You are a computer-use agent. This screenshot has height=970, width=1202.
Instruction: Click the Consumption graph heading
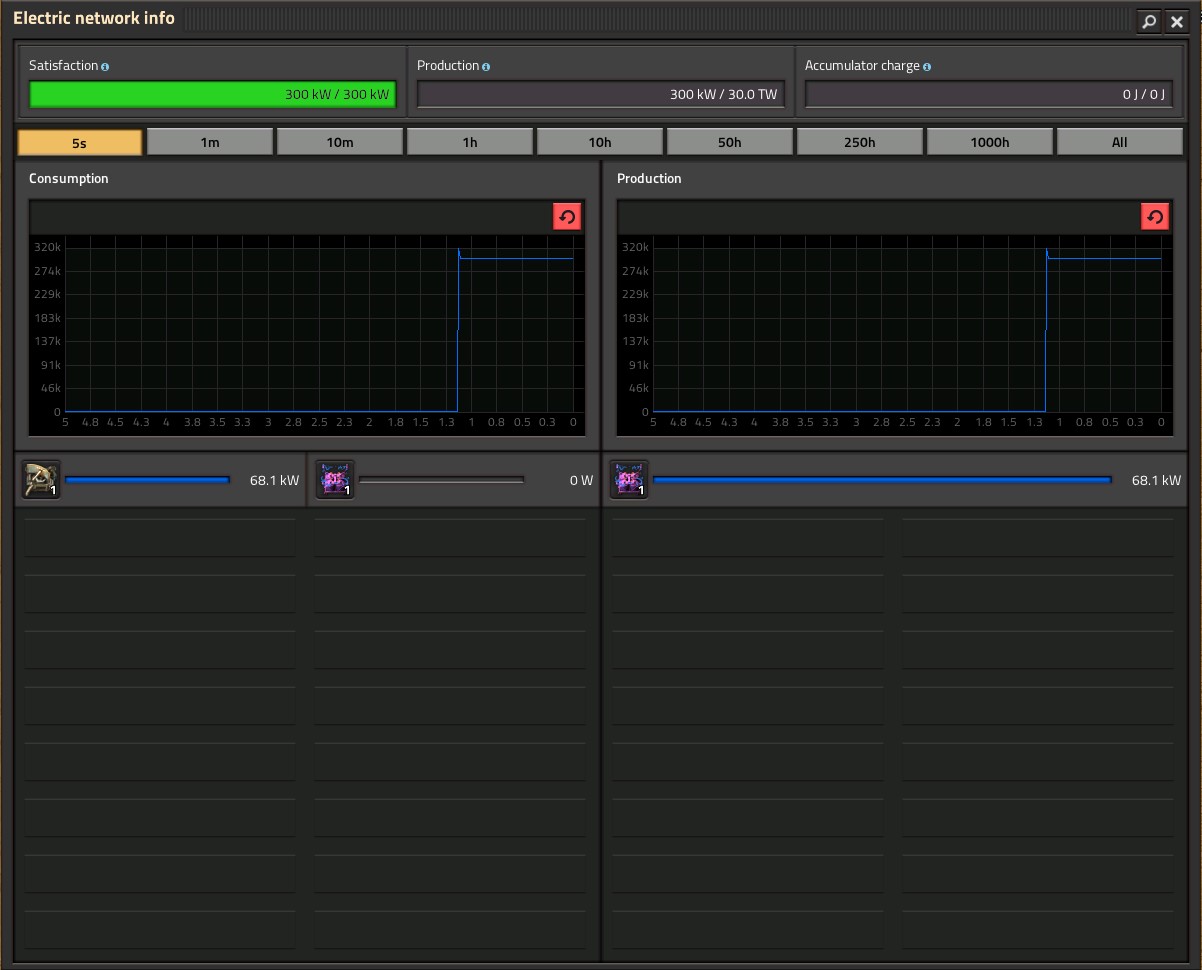(x=69, y=178)
